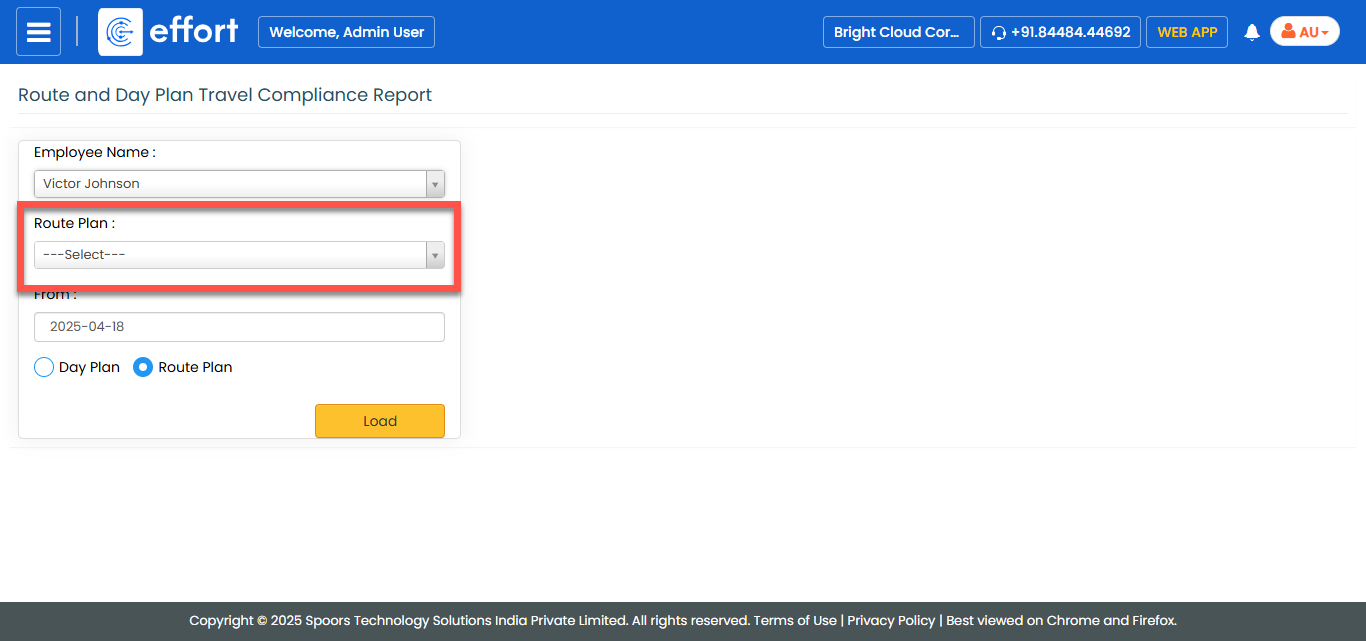1366x641 pixels.
Task: Click the Effort brand name text
Action: click(194, 31)
